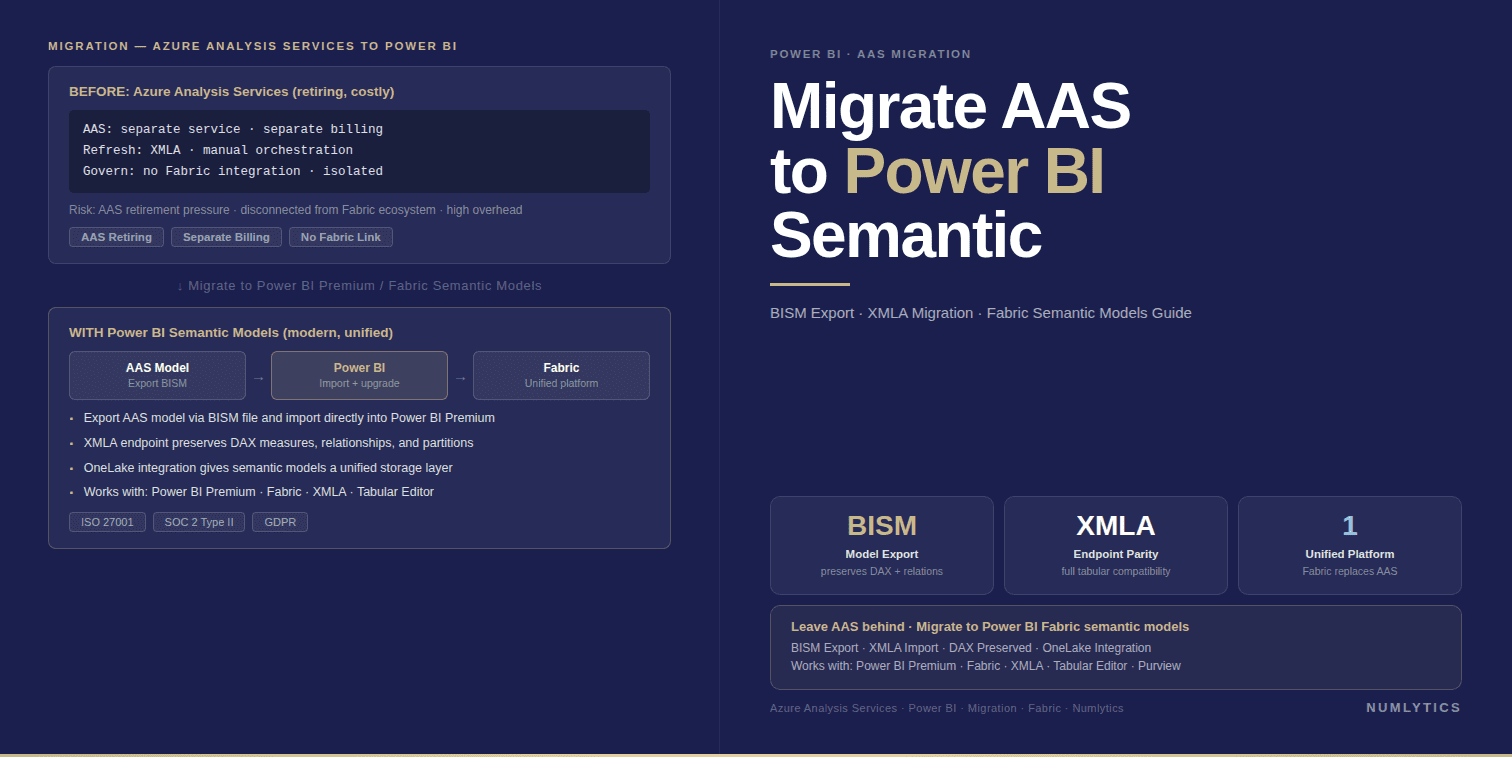Viewport: 1512px width, 757px height.
Task: Click the 'Migrate to Power BI Premium' arrow text
Action: point(359,286)
